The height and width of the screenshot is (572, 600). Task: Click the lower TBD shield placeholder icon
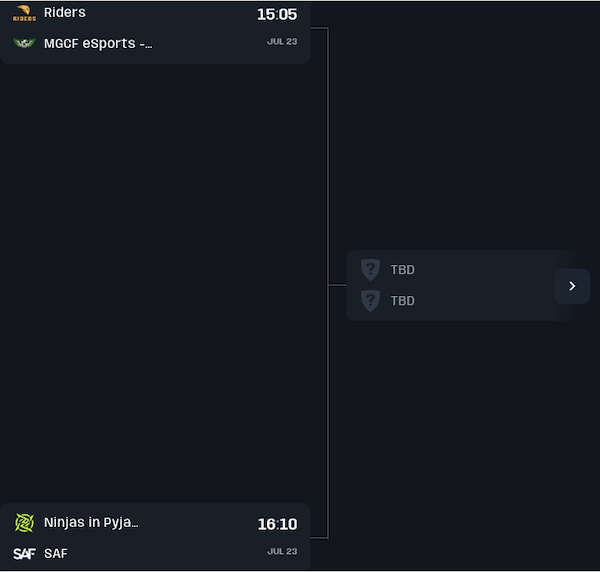pos(370,300)
